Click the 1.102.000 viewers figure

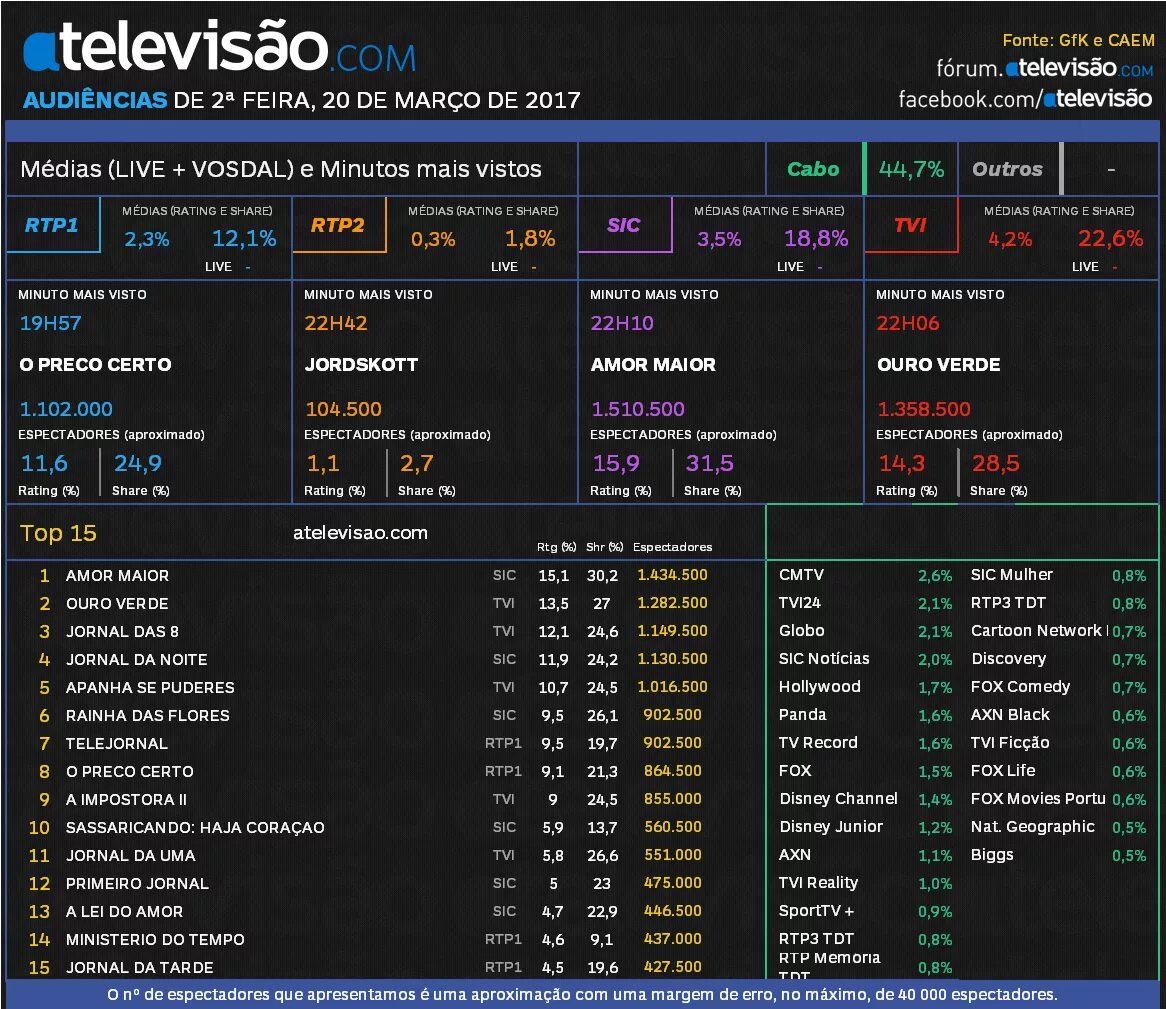click(66, 409)
